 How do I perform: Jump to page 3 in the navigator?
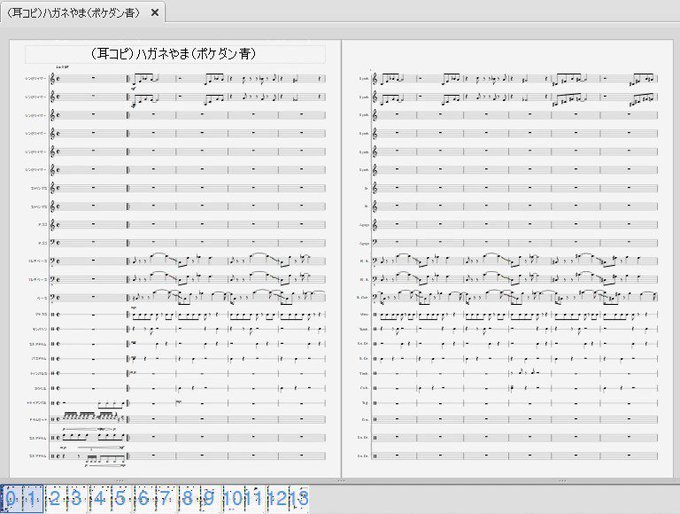point(77,498)
